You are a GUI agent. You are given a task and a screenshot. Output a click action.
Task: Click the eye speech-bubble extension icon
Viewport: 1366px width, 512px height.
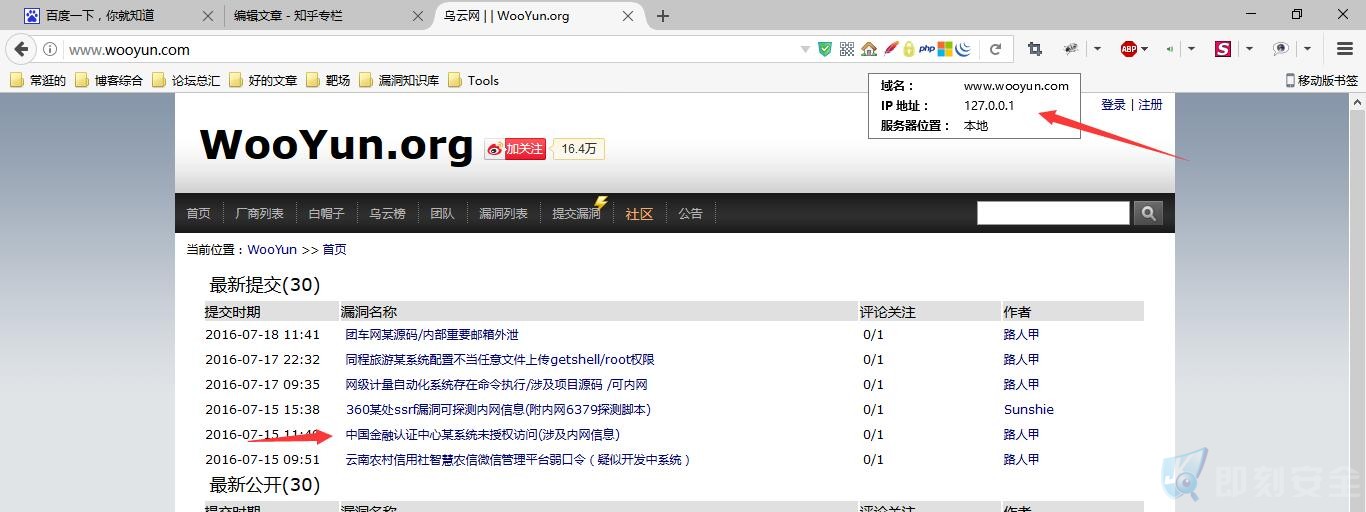(1281, 49)
